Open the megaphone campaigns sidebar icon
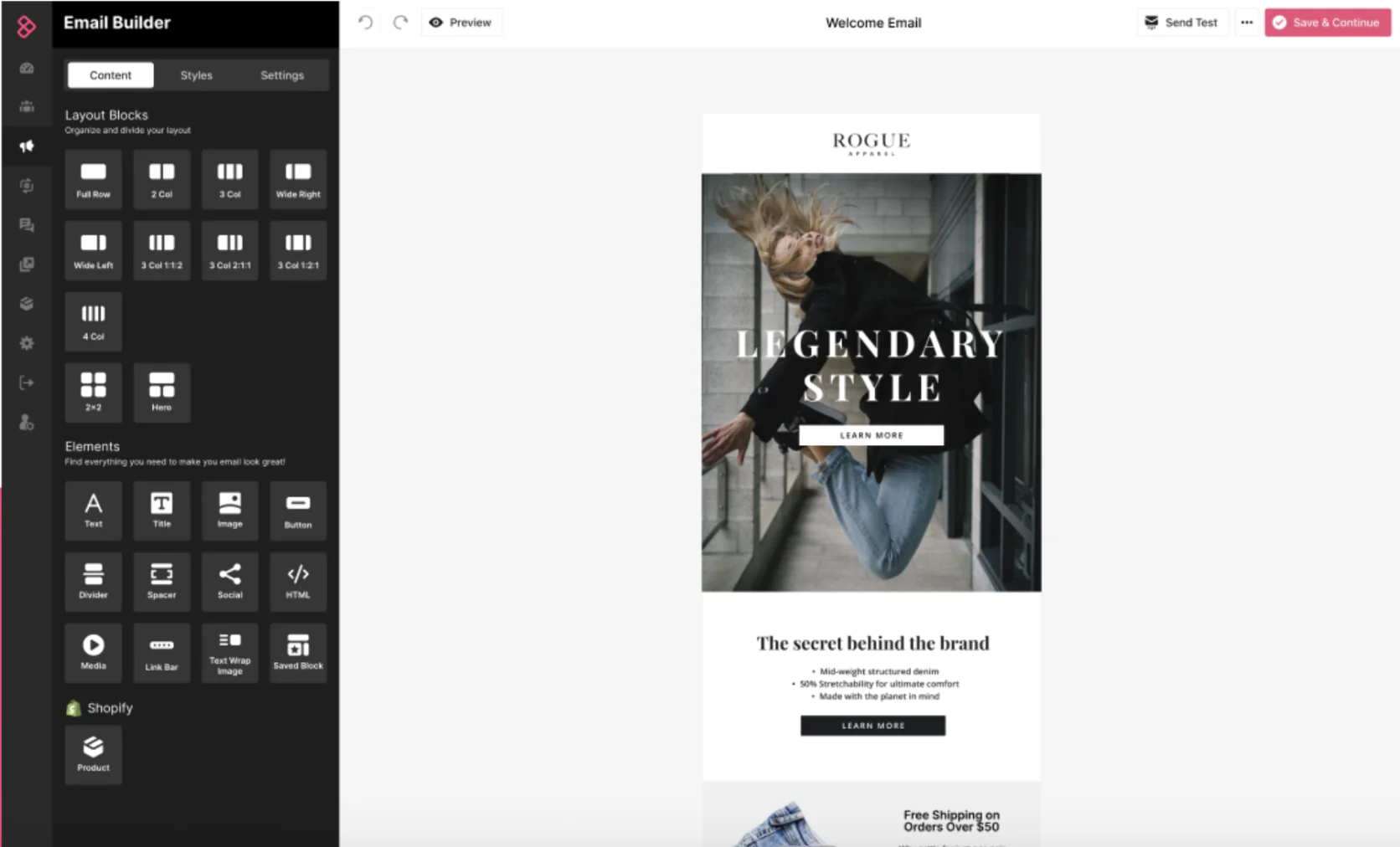 (27, 146)
